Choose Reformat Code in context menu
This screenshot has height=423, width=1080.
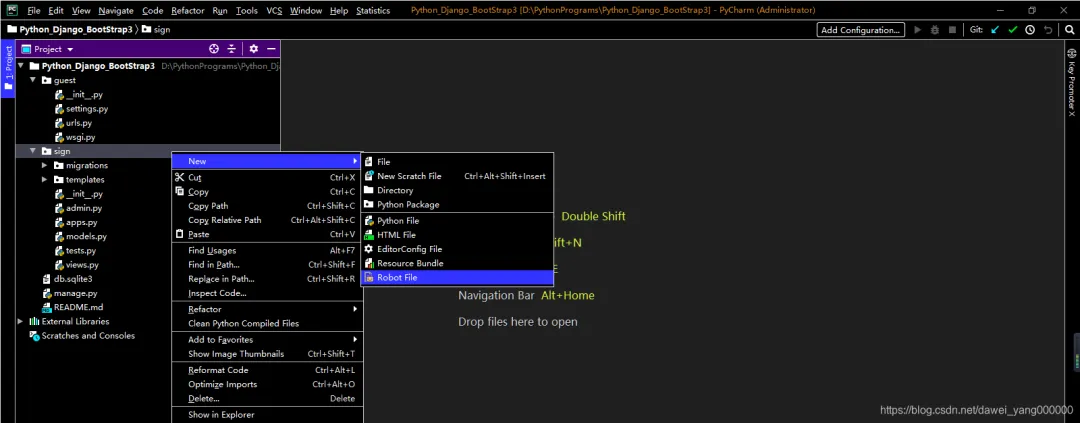267,370
